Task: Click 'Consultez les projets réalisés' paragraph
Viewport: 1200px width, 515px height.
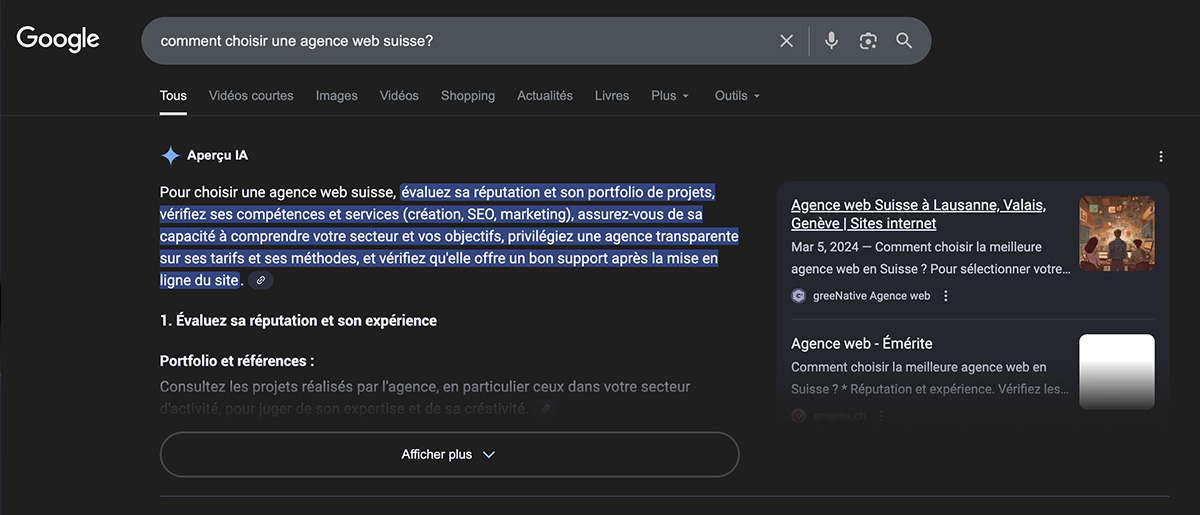Action: tap(425, 397)
